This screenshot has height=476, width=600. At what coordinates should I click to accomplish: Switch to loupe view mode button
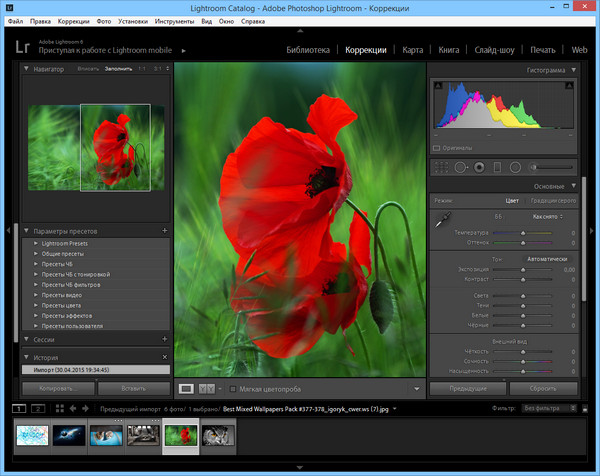[186, 388]
